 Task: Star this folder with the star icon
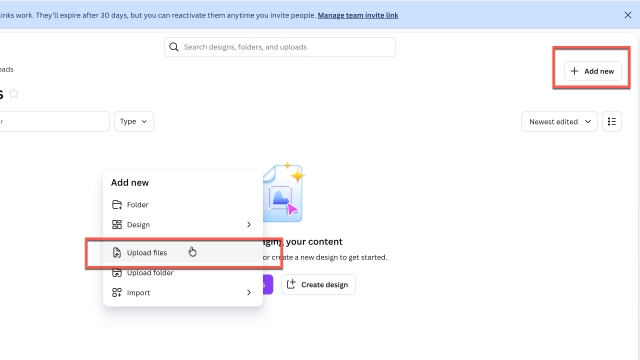point(13,93)
